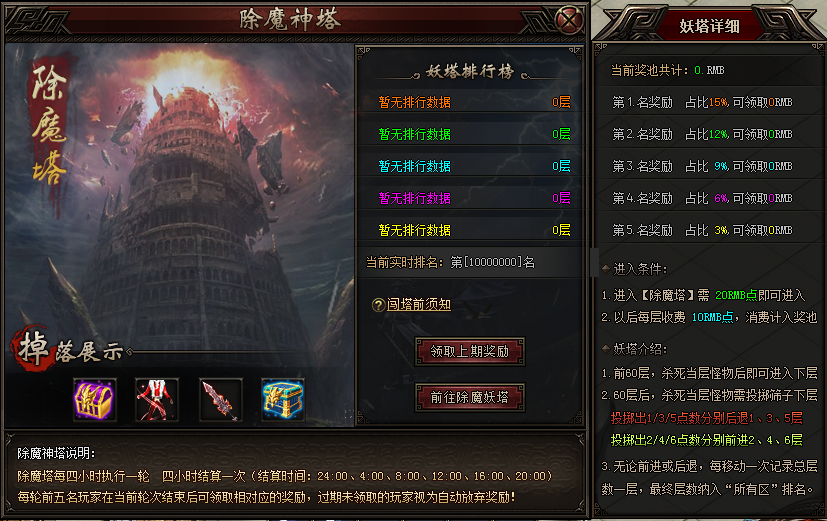Click the diamond marker beside 妖塔介绍
The width and height of the screenshot is (827, 521).
click(x=606, y=349)
